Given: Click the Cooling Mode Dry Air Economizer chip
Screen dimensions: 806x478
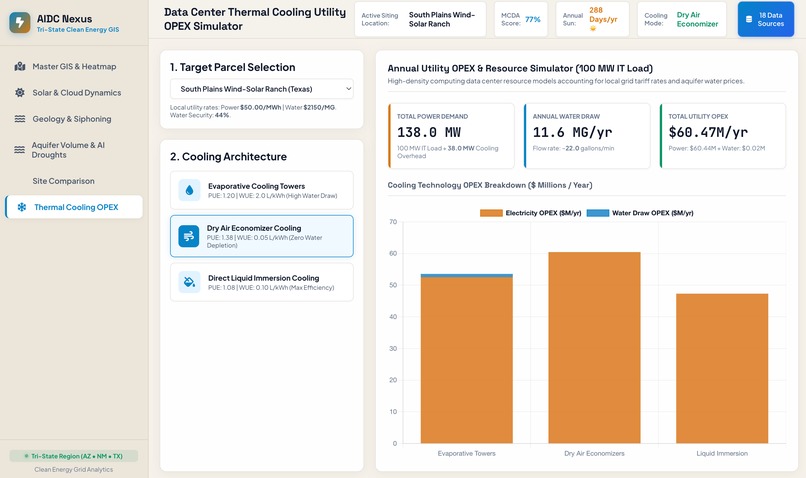Looking at the screenshot, I should click(682, 19).
